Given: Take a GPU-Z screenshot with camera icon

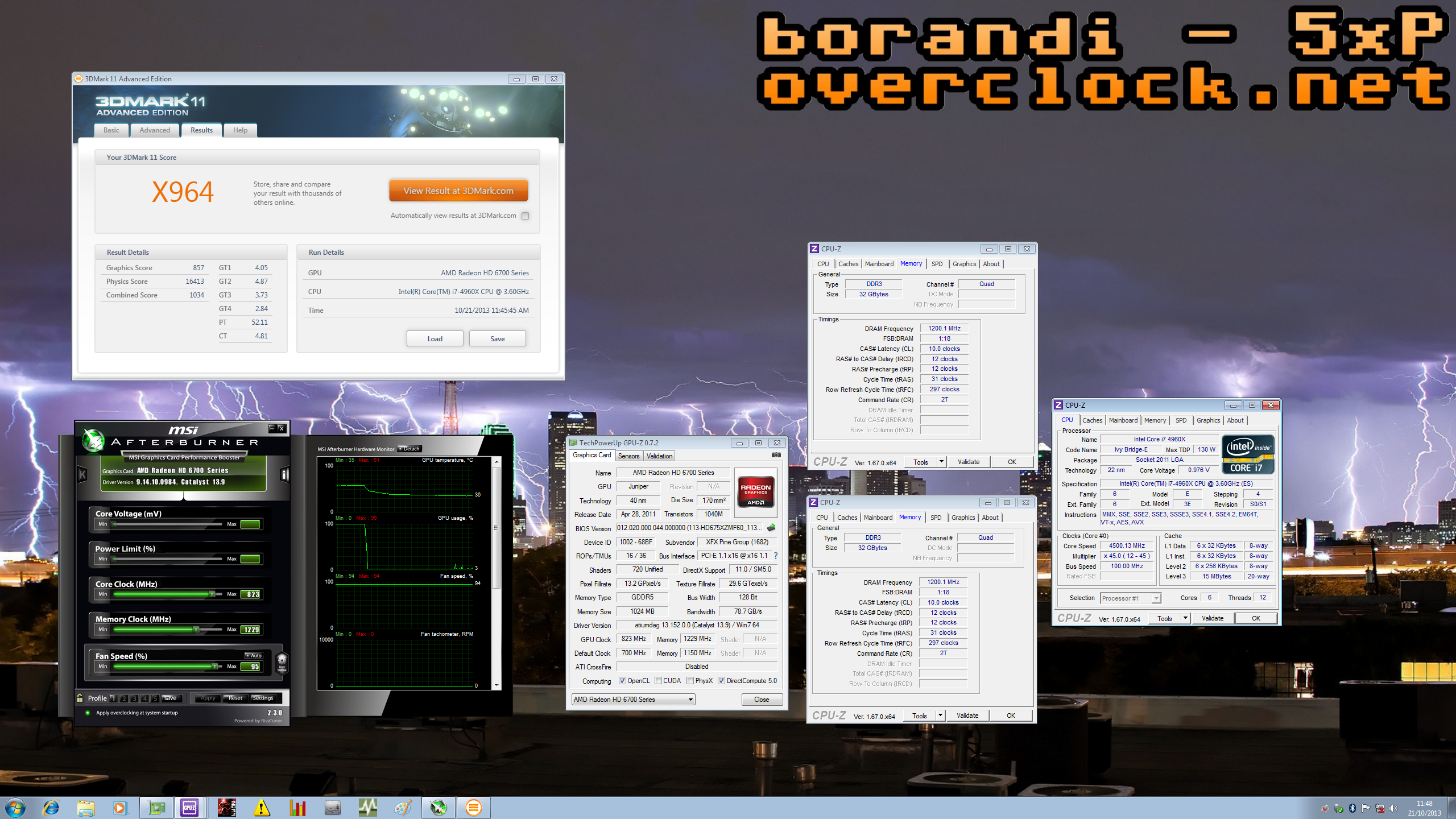Looking at the screenshot, I should pyautogui.click(x=776, y=455).
